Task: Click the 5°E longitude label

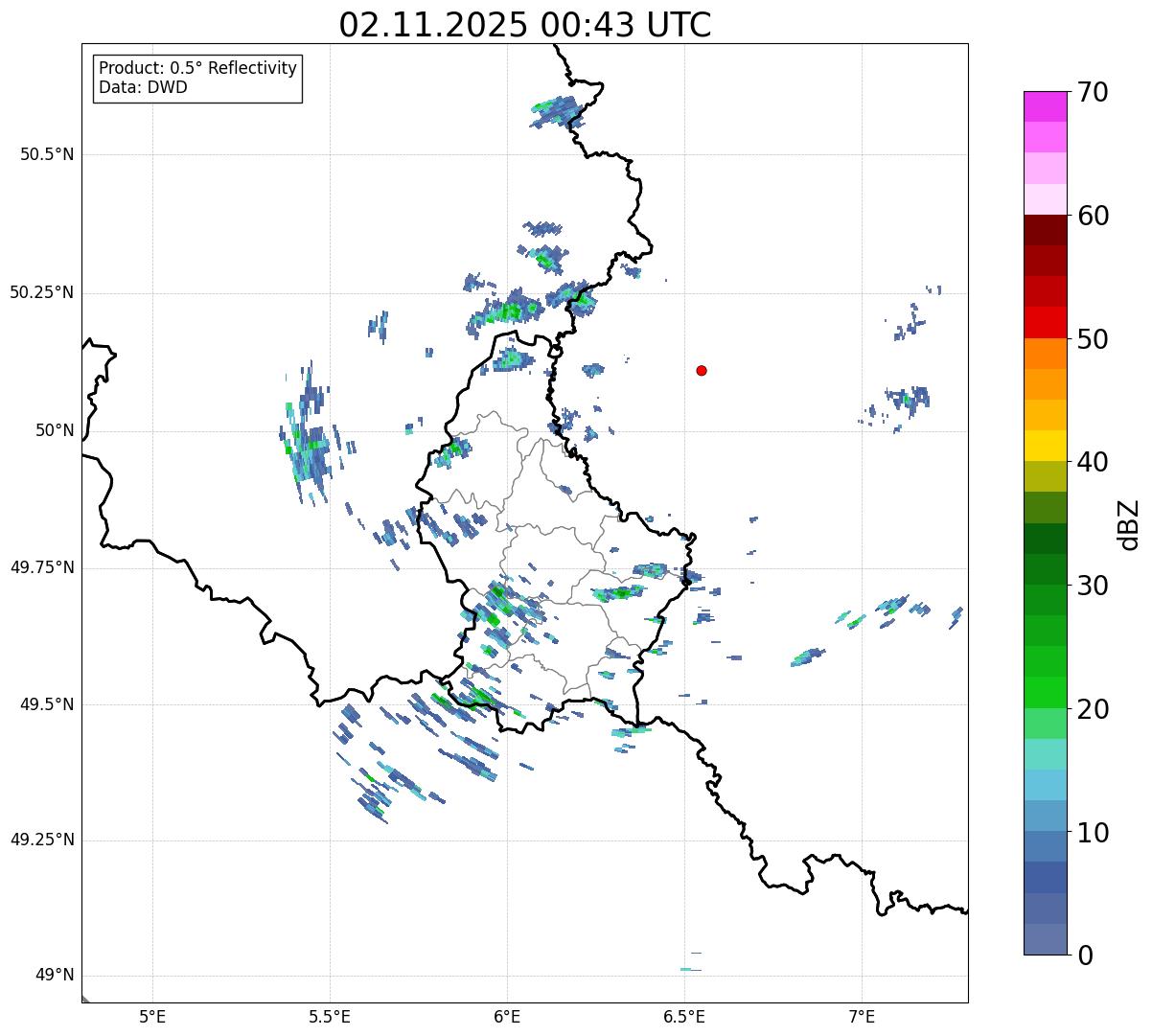Action: (152, 1016)
